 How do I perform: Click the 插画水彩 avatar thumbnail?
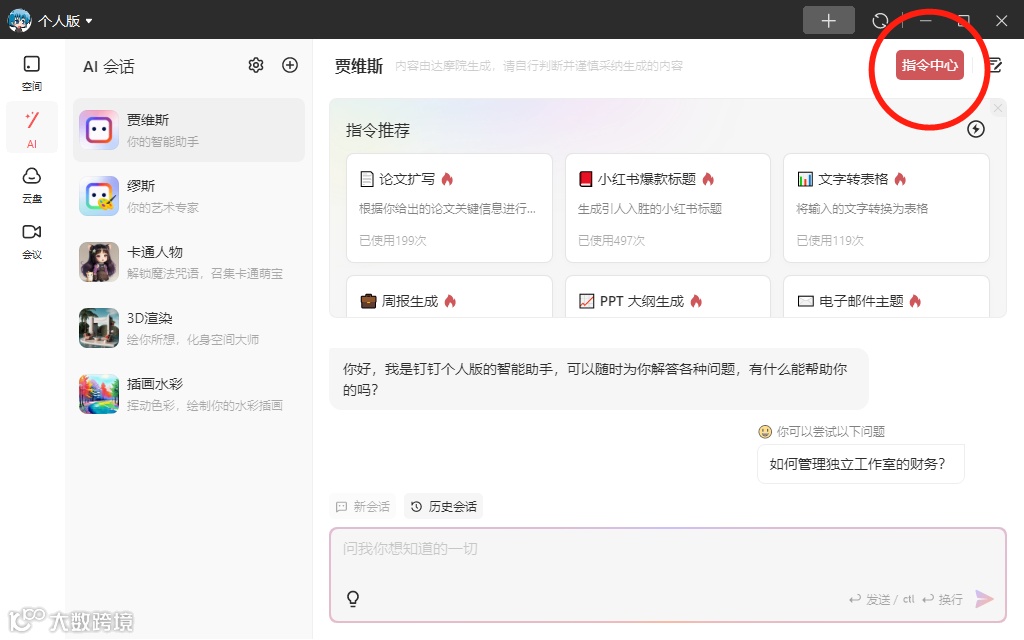[99, 394]
